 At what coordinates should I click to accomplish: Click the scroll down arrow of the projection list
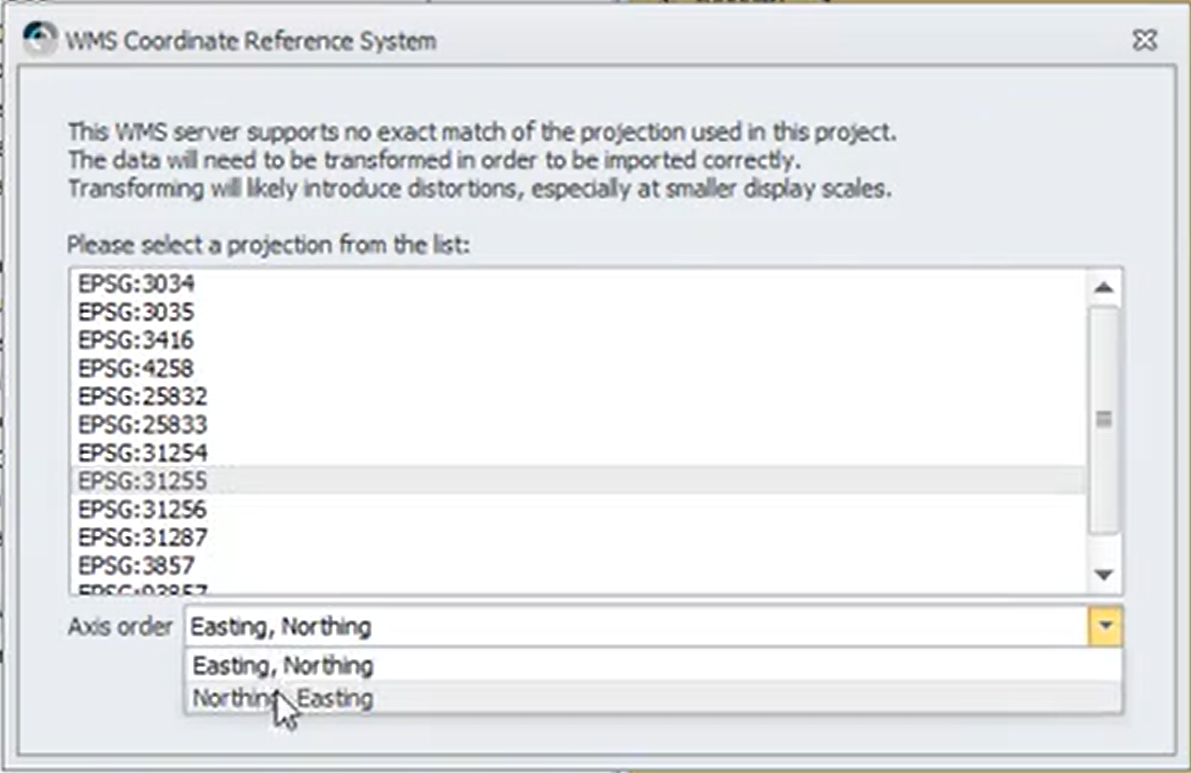(1104, 575)
